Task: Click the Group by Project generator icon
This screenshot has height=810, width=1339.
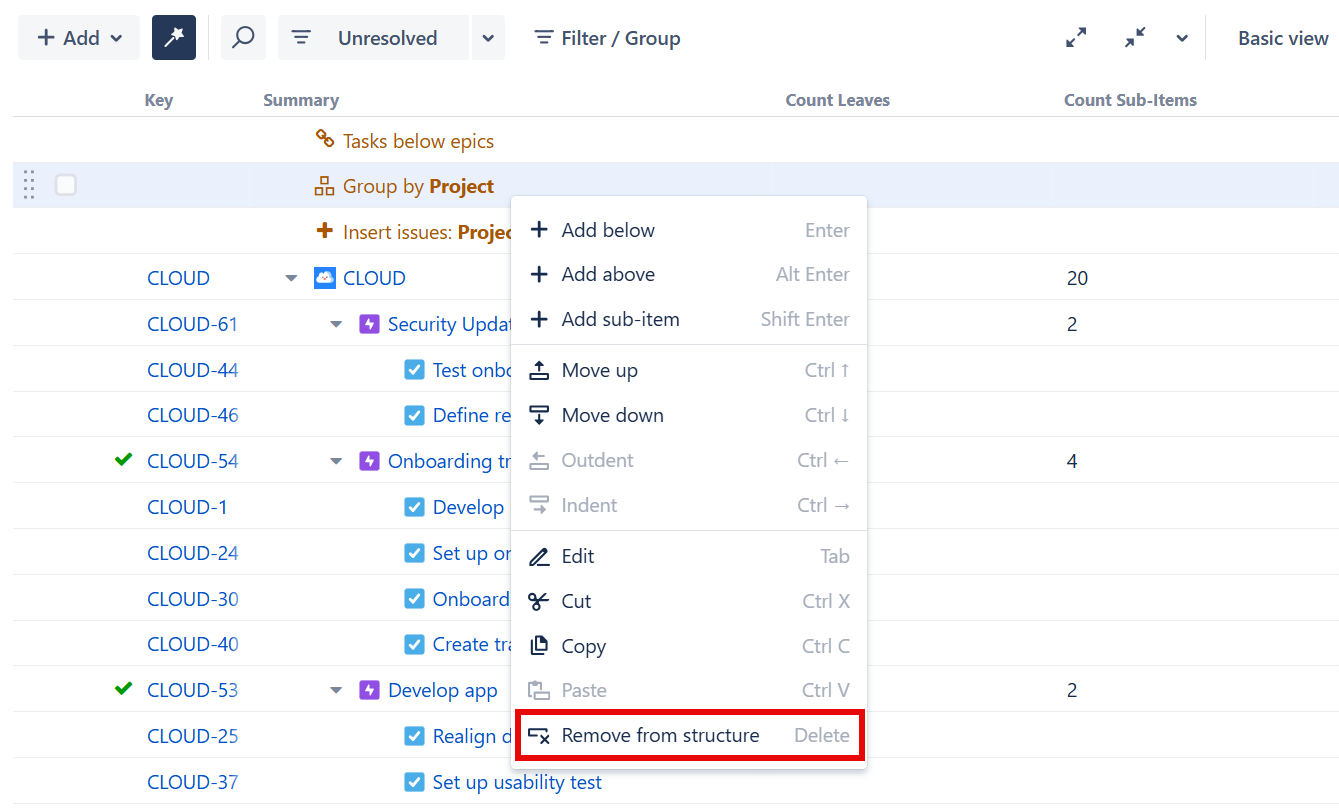Action: pyautogui.click(x=324, y=186)
